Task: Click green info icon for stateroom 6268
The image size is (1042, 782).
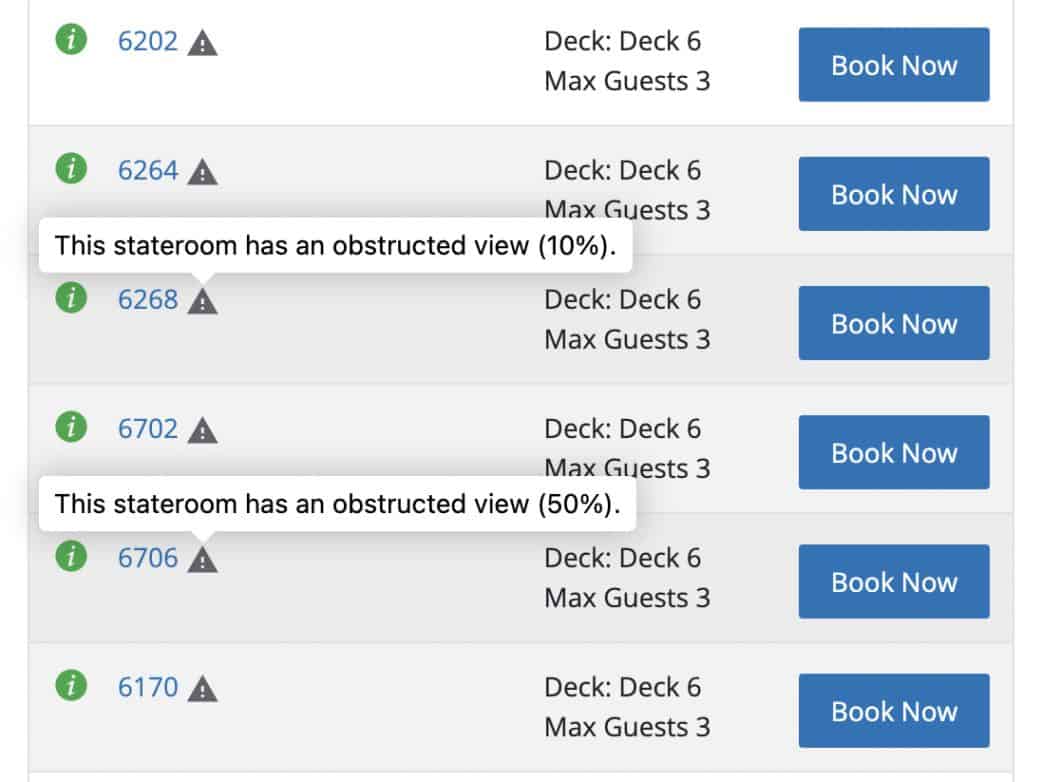Action: click(70, 298)
